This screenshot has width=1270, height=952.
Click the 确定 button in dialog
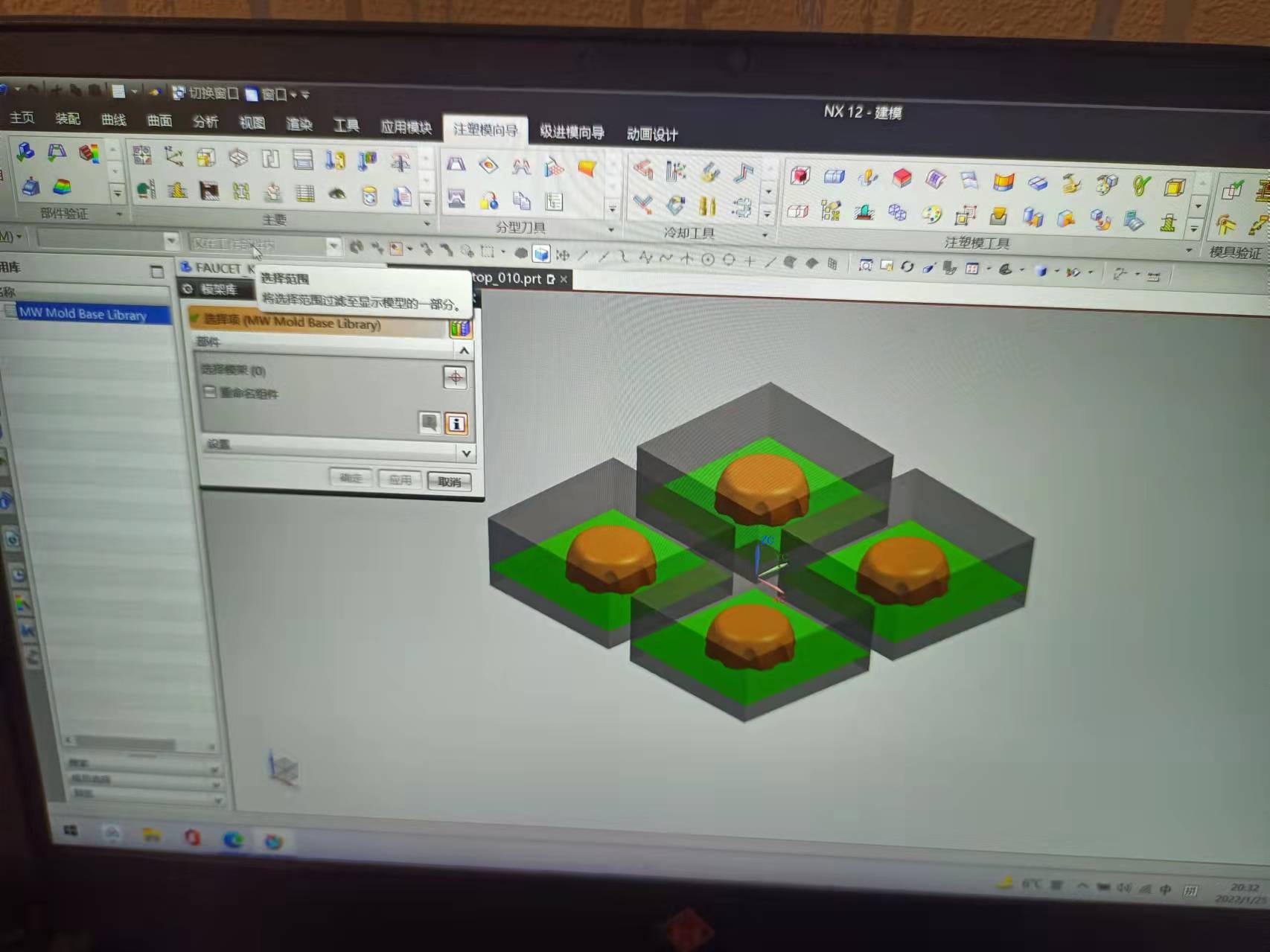click(x=351, y=477)
